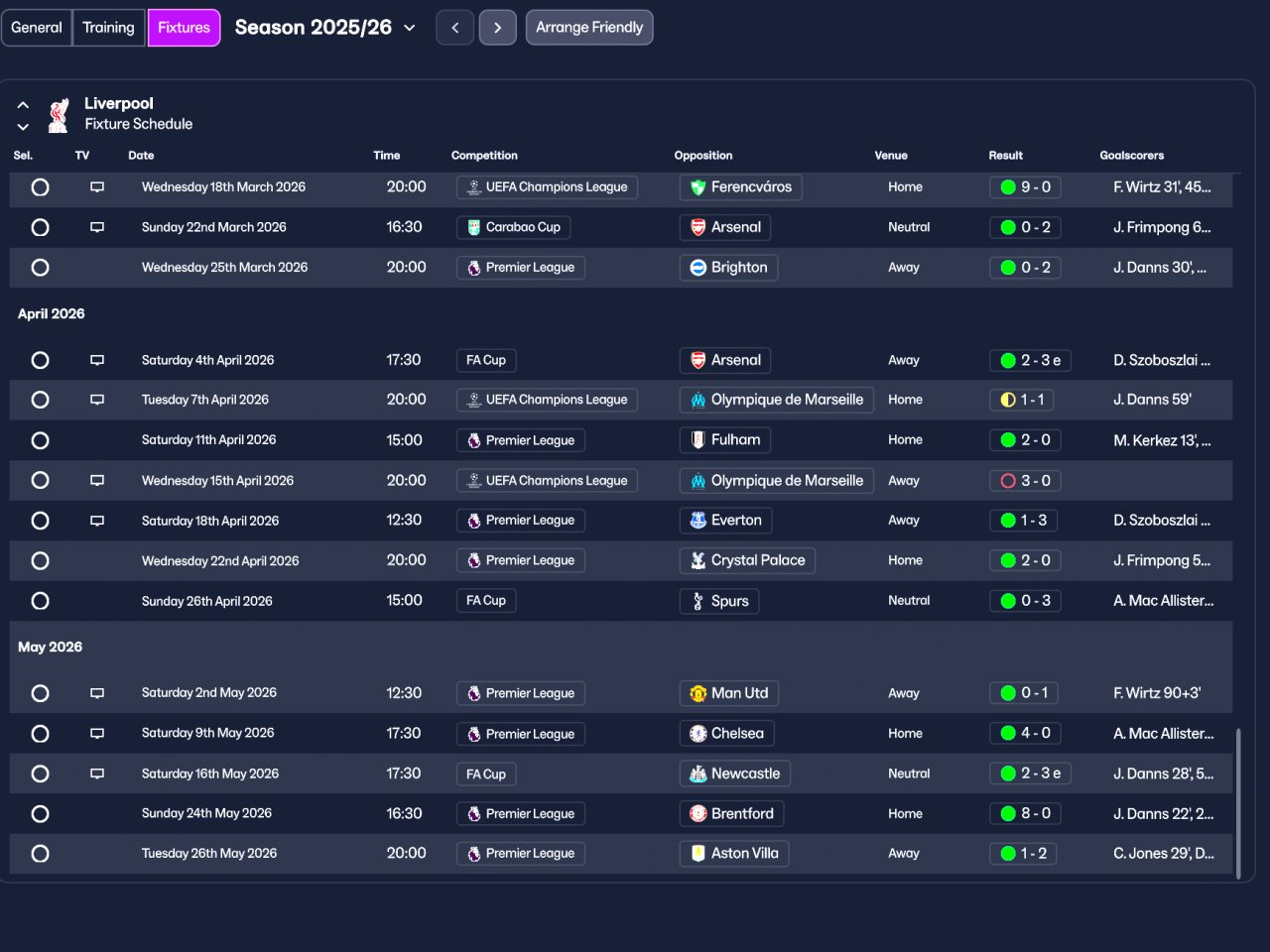Open the Olympique de Marseille home opposition link
Image resolution: width=1270 pixels, height=952 pixels.
pos(777,400)
